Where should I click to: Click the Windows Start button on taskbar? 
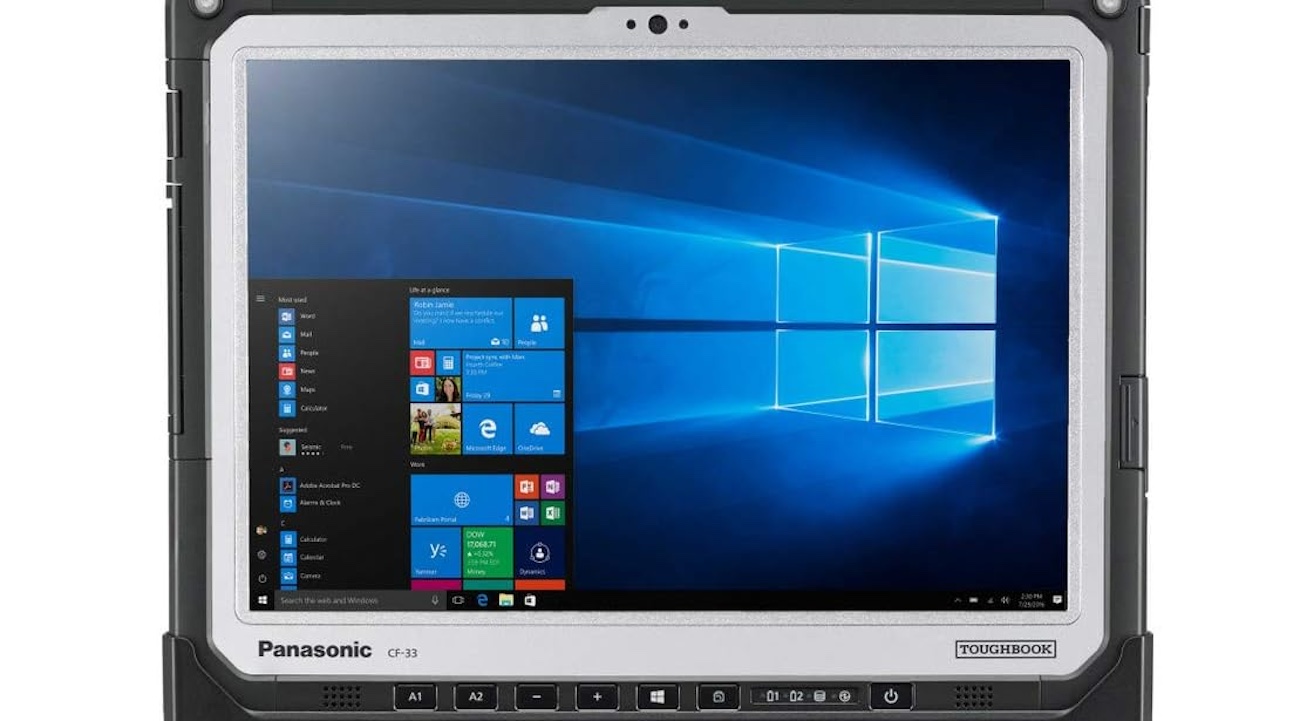click(263, 600)
